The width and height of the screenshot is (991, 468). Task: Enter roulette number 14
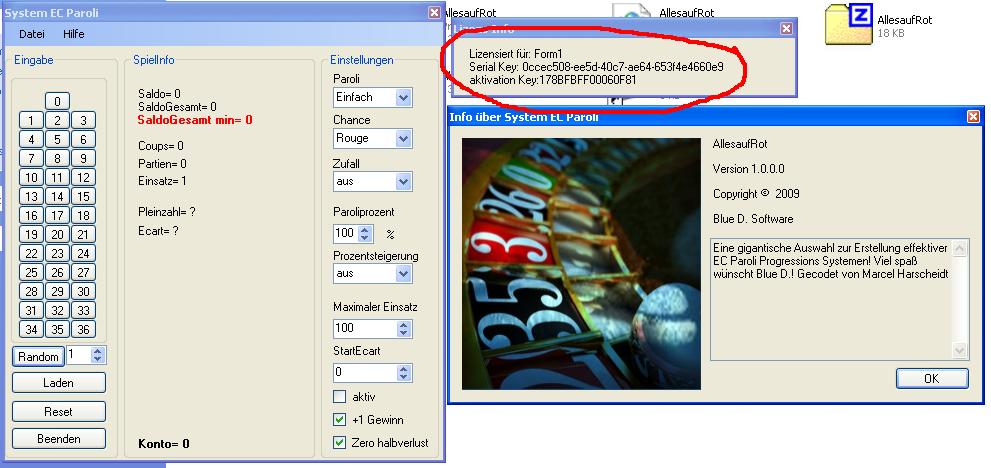coord(58,197)
